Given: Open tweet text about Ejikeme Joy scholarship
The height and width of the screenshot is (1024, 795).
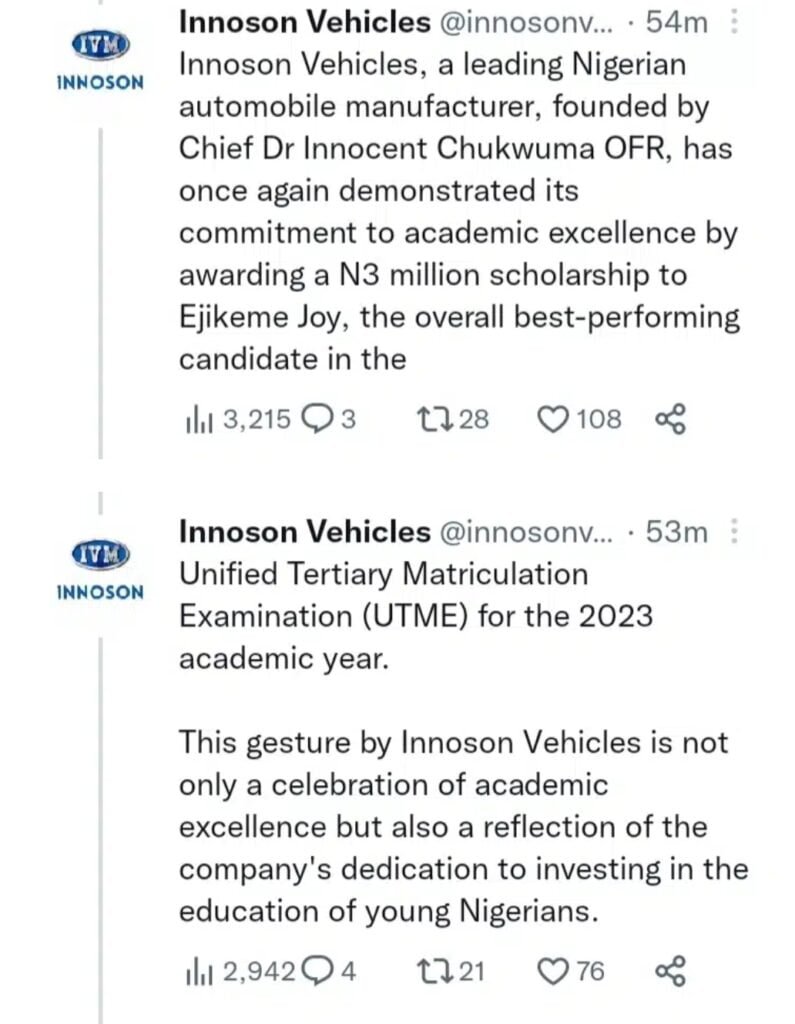Looking at the screenshot, I should tap(458, 212).
